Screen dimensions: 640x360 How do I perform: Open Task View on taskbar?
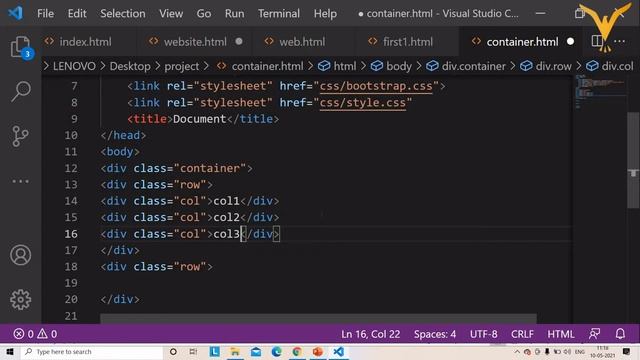click(x=193, y=352)
